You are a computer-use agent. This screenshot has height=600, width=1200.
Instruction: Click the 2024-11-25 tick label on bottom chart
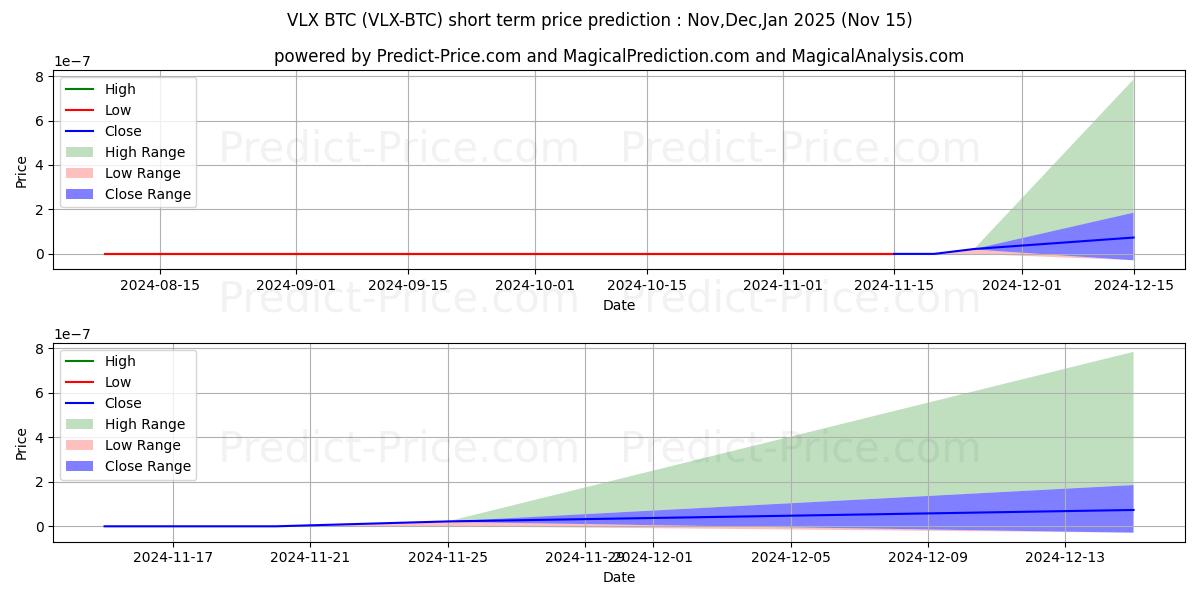(448, 557)
